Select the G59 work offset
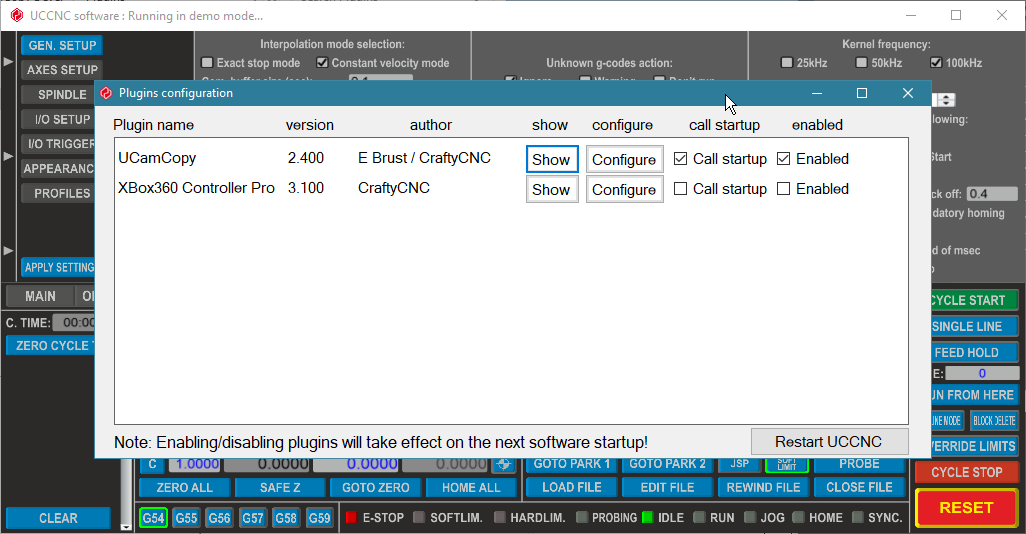 [319, 518]
